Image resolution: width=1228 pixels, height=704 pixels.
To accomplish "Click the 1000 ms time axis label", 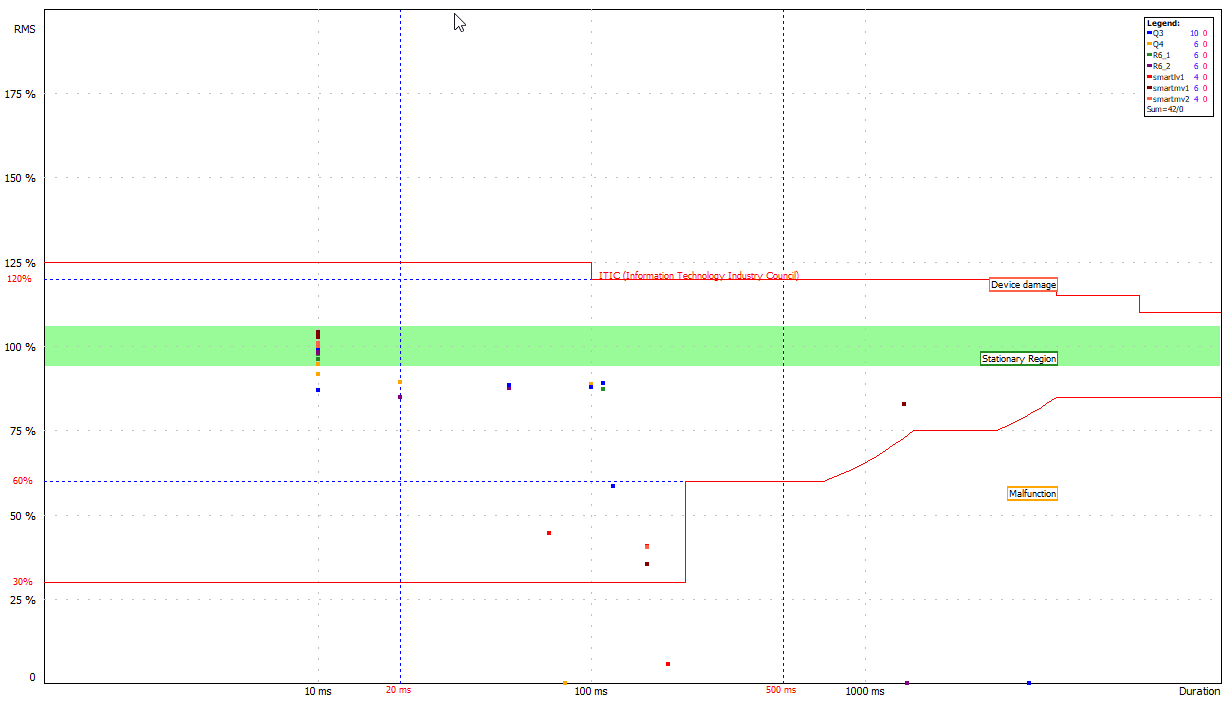I will click(865, 691).
